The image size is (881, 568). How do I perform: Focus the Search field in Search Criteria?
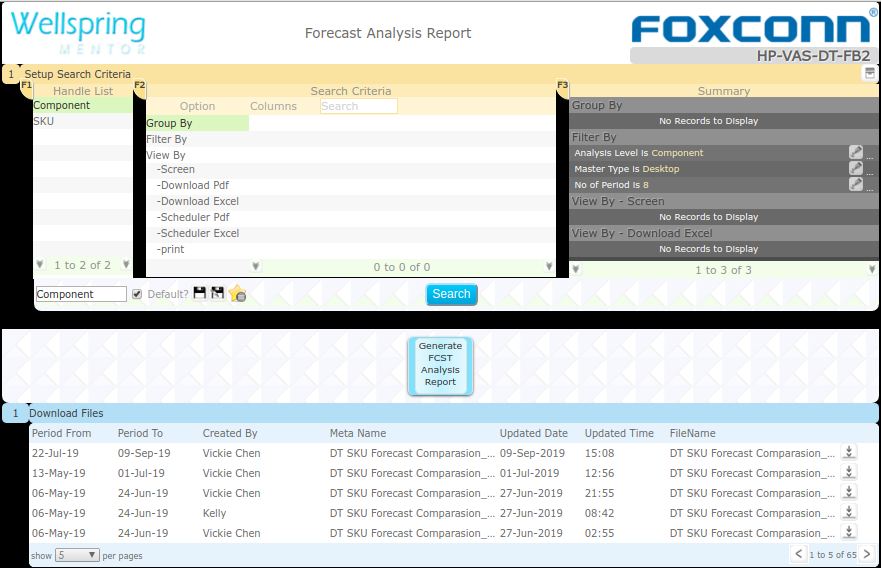(x=358, y=106)
